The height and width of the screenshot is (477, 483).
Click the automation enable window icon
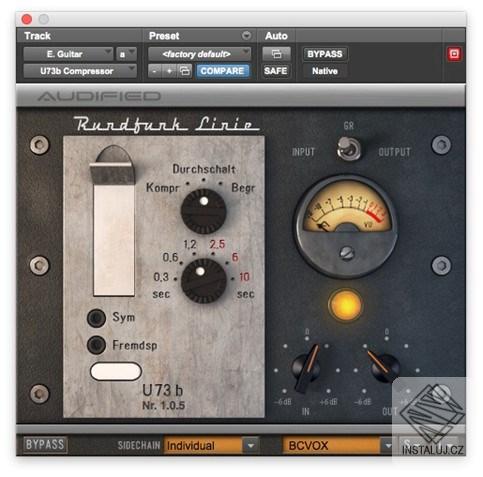click(x=276, y=54)
